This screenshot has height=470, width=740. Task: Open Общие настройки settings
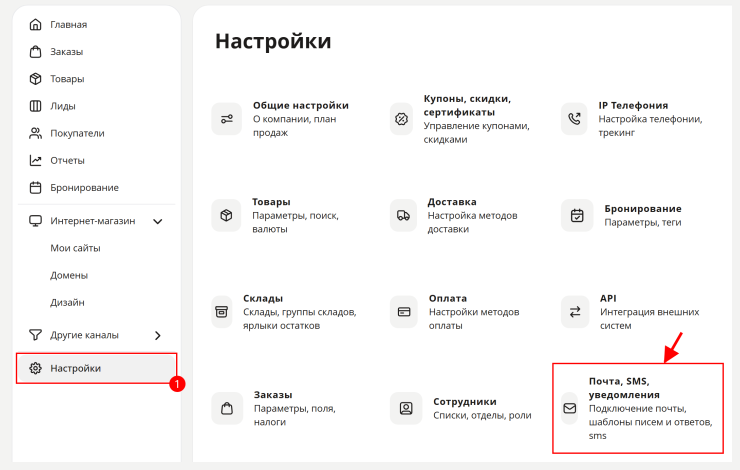(301, 105)
